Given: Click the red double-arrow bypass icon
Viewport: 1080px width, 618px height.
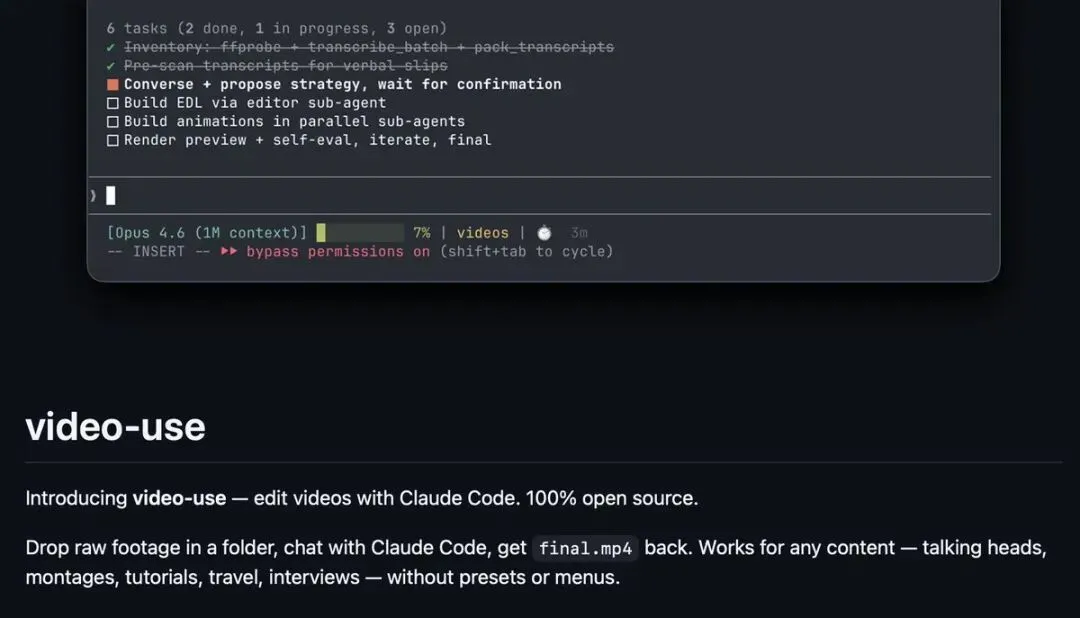Looking at the screenshot, I should click(229, 252).
